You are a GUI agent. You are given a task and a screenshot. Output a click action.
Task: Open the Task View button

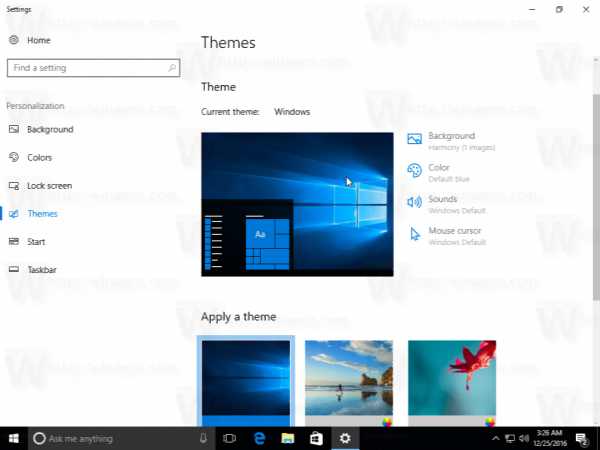[x=229, y=438]
